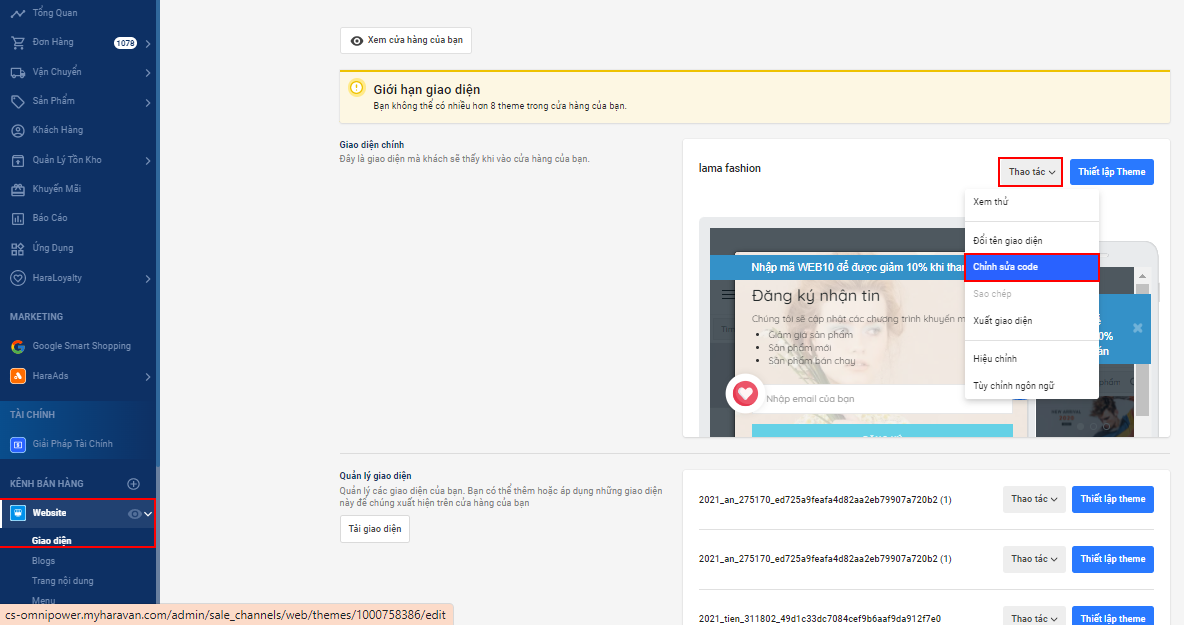The height and width of the screenshot is (625, 1184).
Task: Click the Quản Lý Tồn Kho box icon
Action: (17, 160)
